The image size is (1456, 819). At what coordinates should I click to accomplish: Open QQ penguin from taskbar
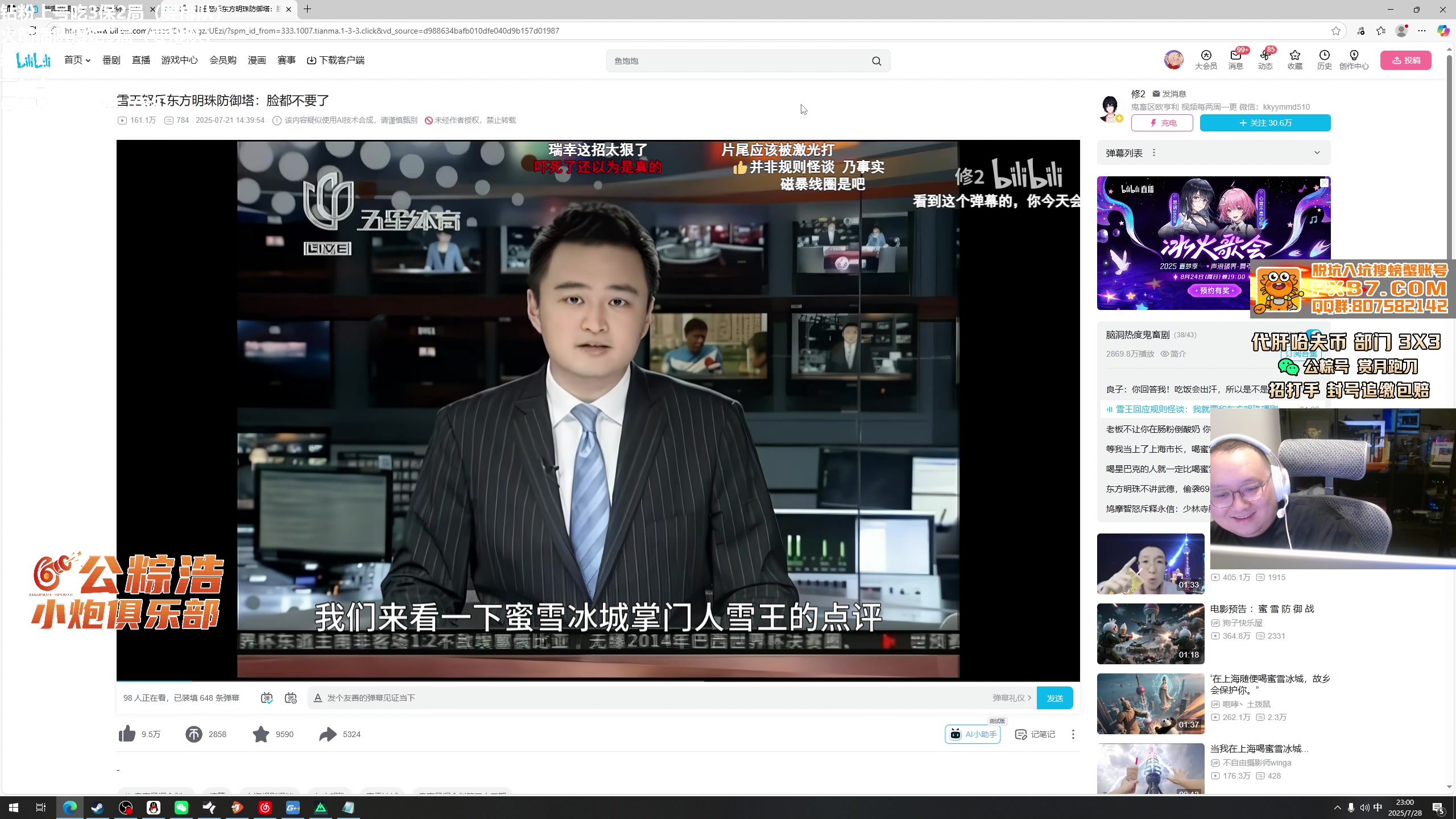[154, 808]
